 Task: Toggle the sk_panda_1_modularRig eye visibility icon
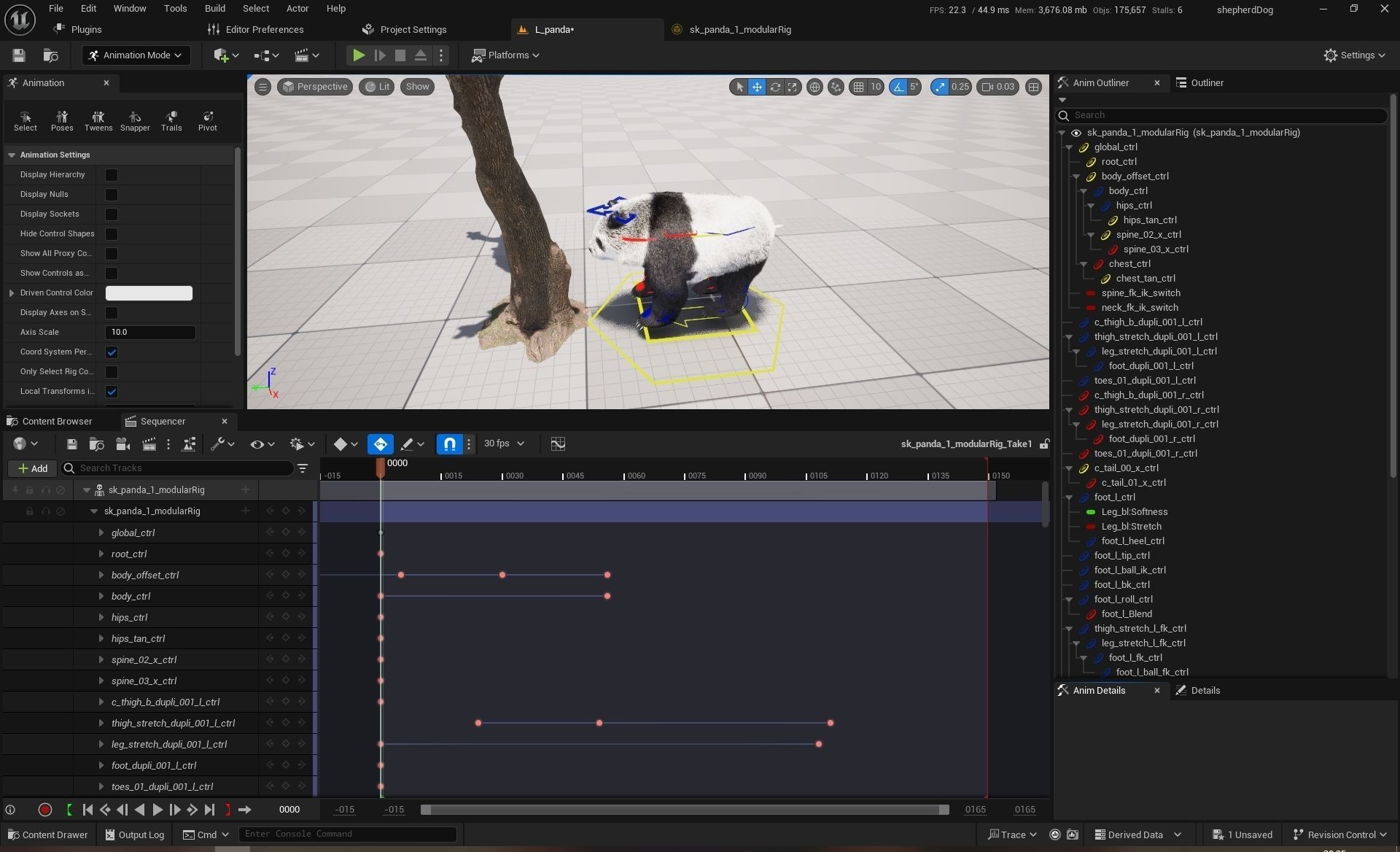click(x=1076, y=133)
